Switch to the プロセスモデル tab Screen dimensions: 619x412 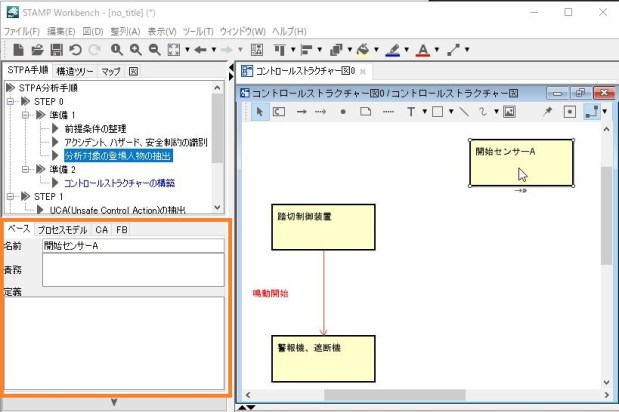(x=63, y=229)
